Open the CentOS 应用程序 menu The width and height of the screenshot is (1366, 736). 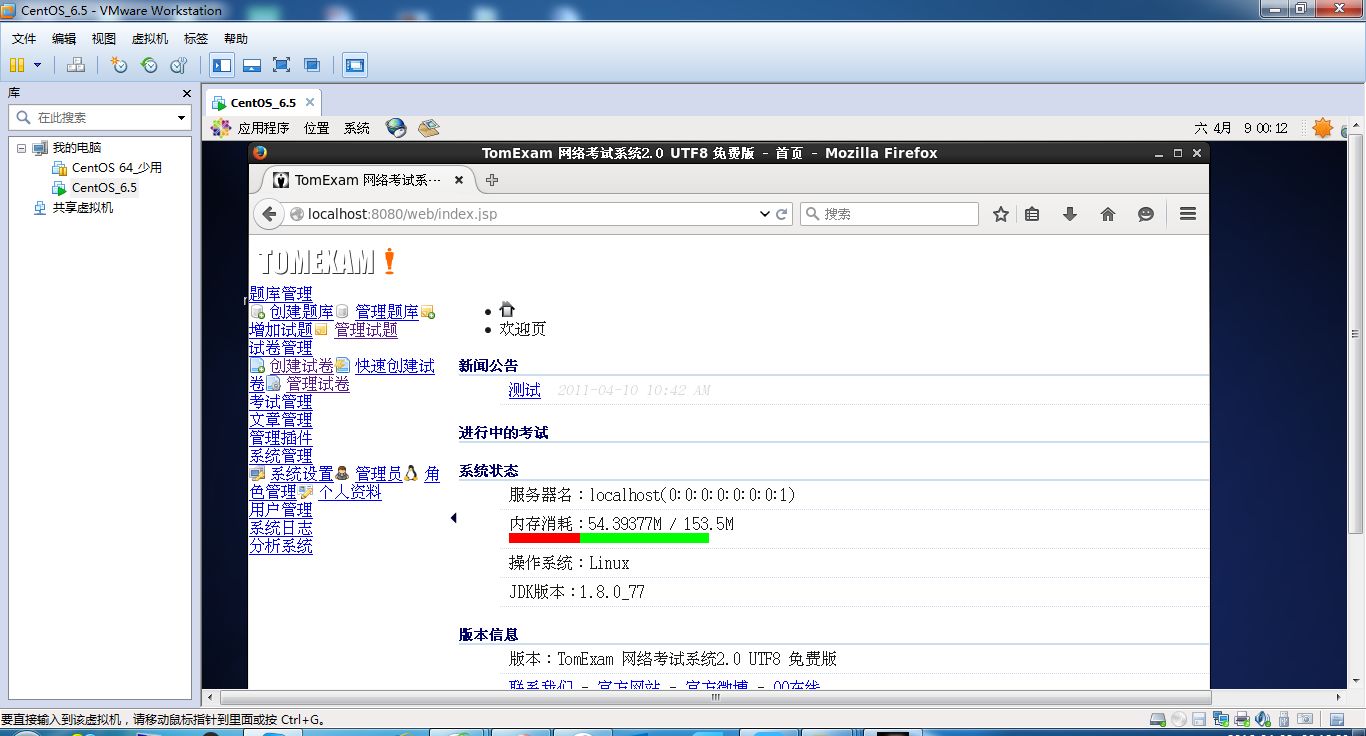tap(263, 128)
